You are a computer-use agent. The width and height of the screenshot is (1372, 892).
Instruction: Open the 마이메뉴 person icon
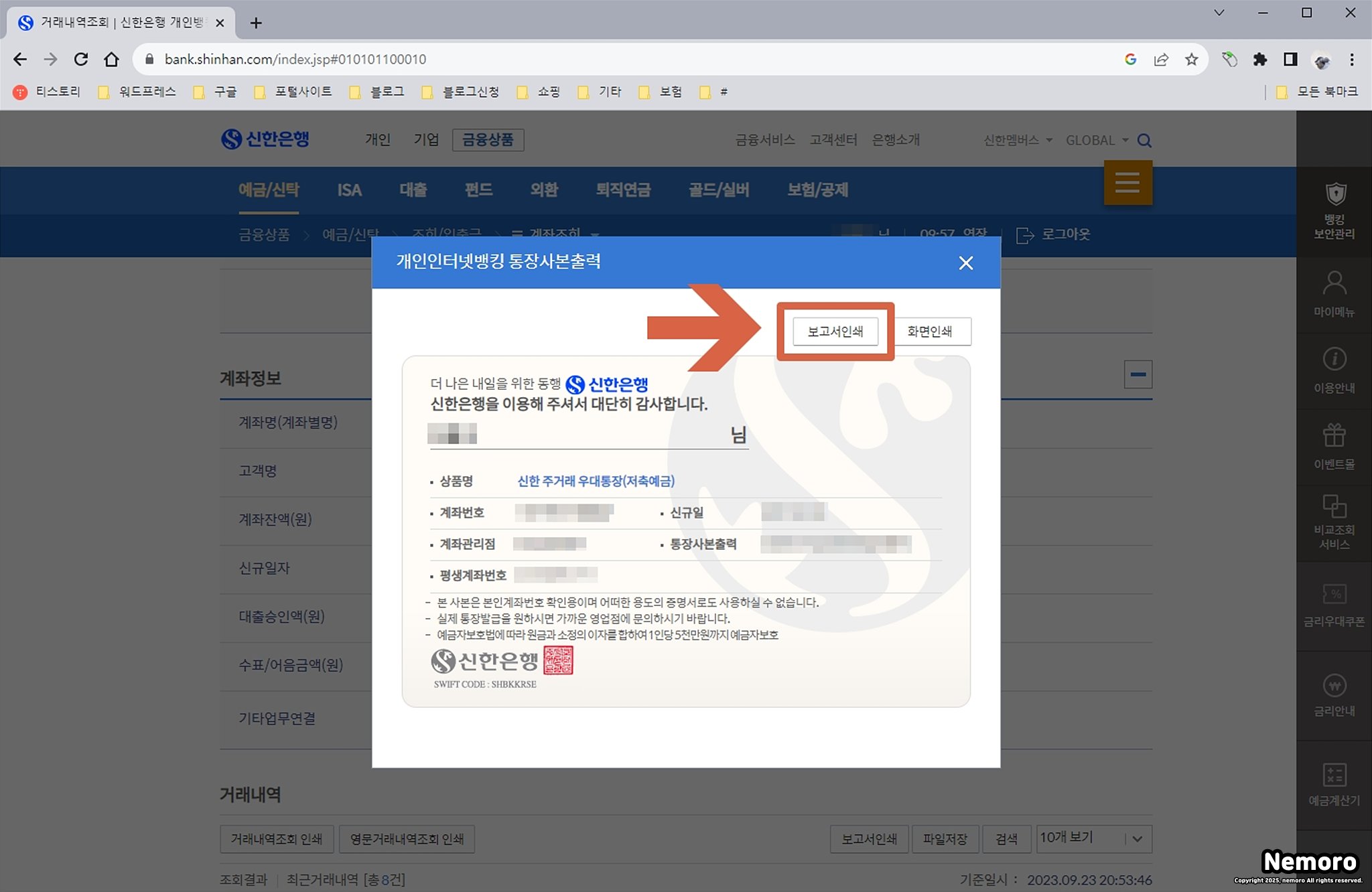(1334, 284)
